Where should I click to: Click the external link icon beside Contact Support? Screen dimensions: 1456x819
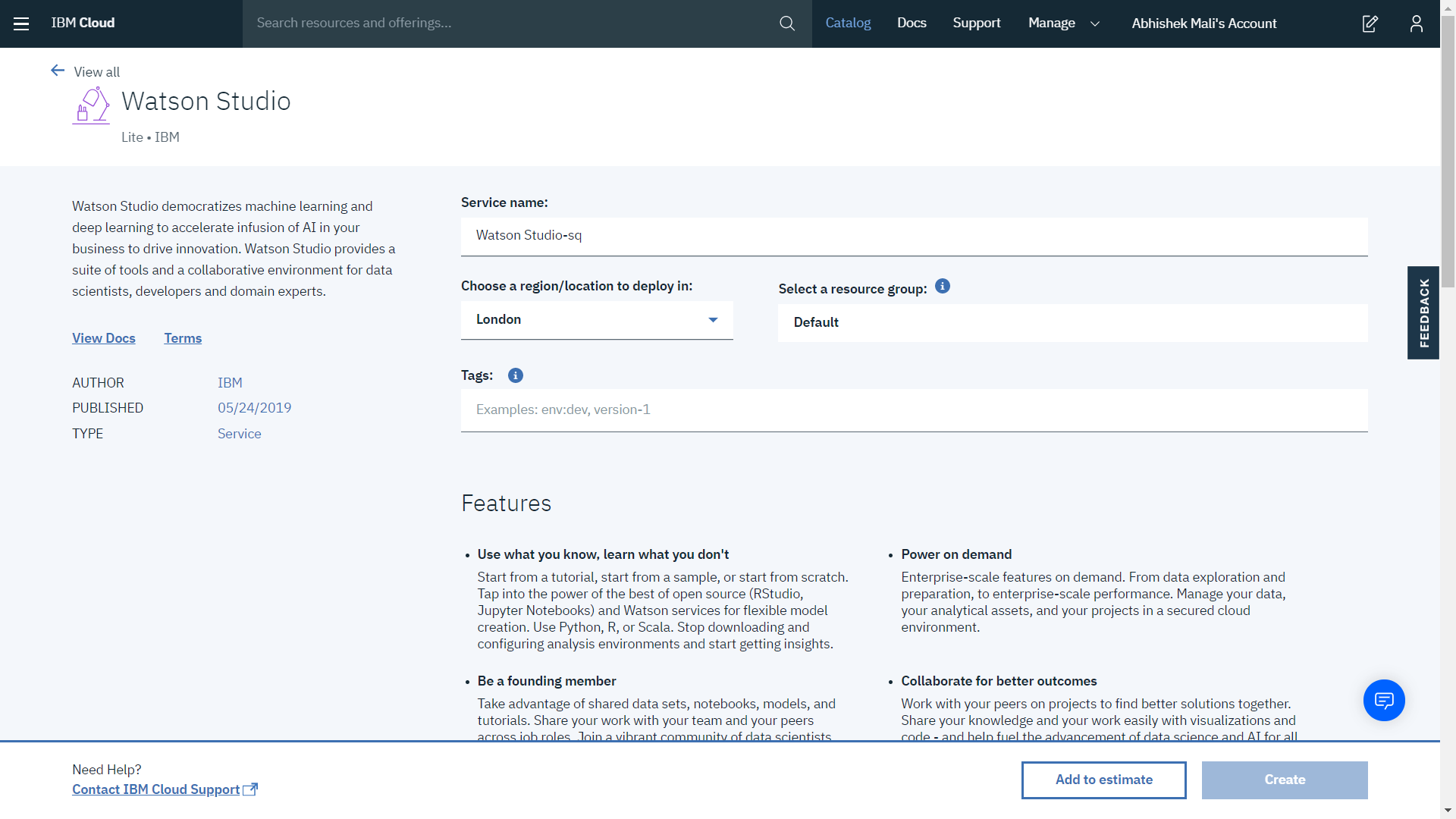pyautogui.click(x=250, y=789)
